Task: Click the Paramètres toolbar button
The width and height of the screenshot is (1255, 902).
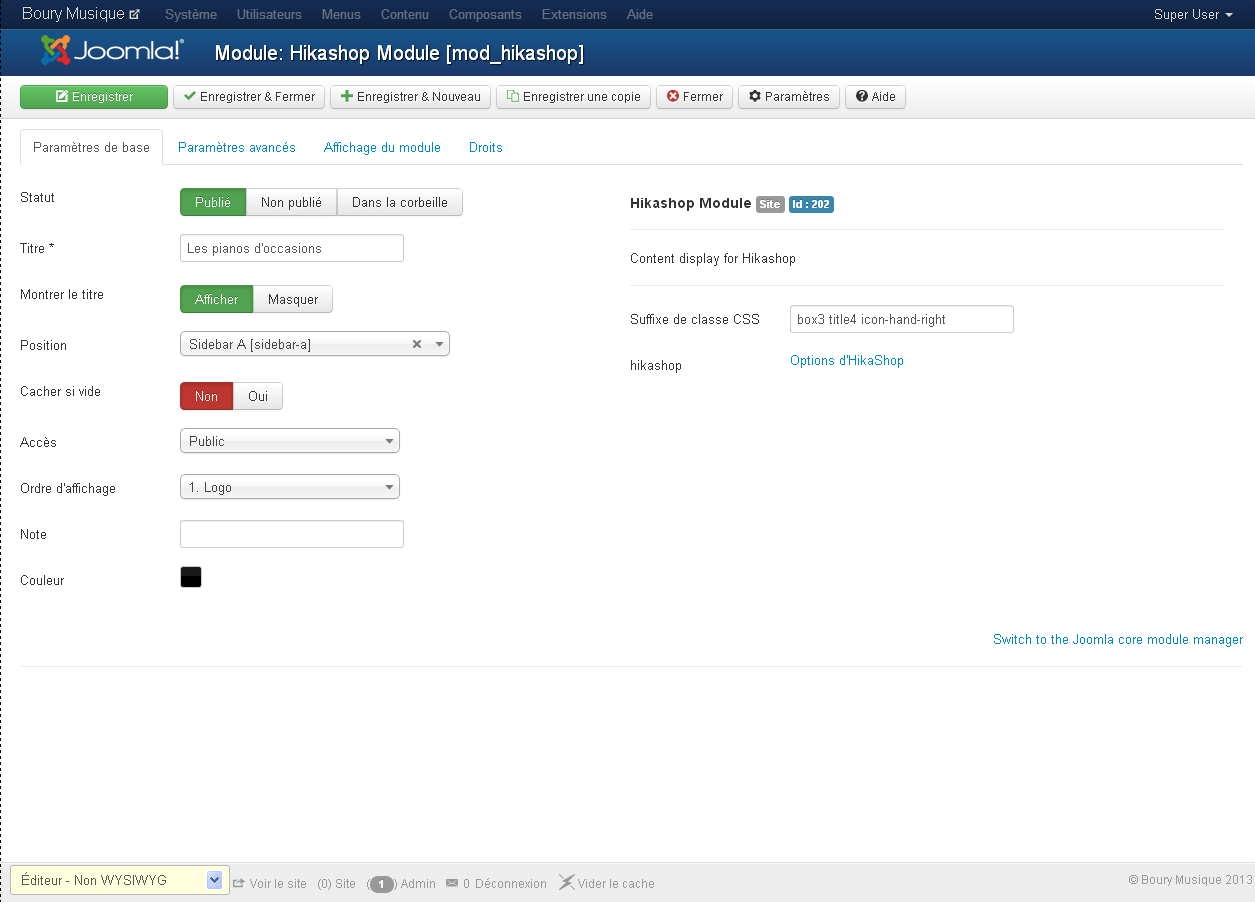Action: coord(789,97)
